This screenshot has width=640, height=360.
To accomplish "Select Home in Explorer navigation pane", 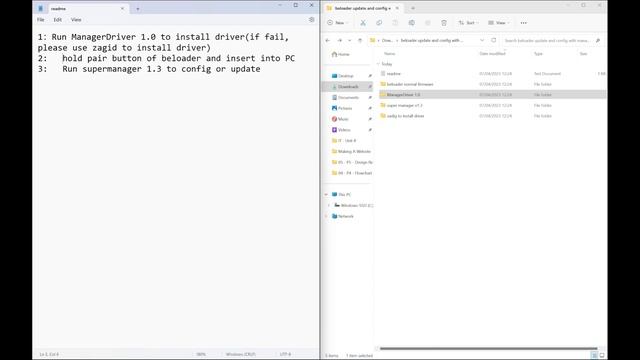I will coord(341,54).
